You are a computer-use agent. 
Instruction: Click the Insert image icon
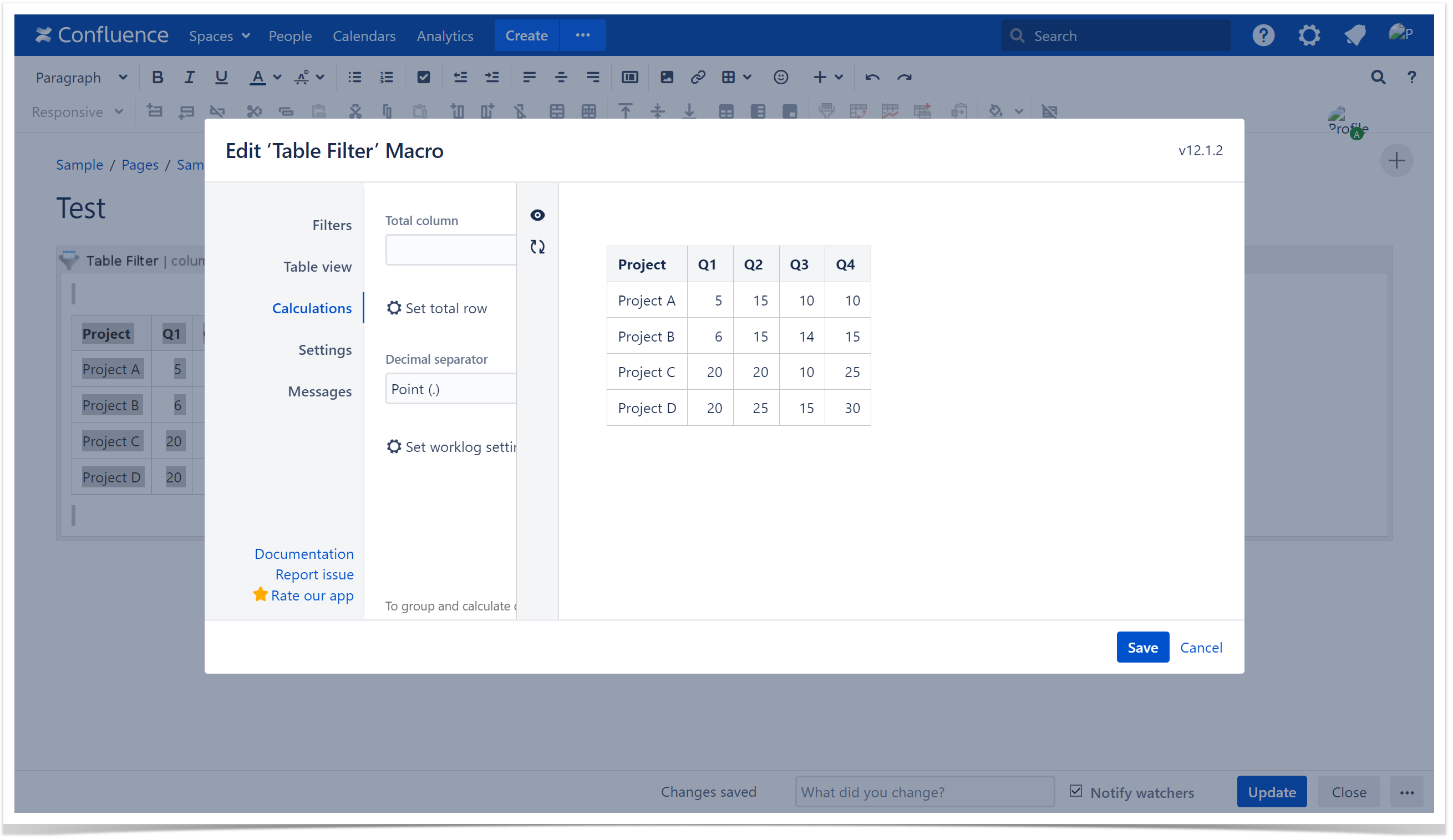coord(667,77)
